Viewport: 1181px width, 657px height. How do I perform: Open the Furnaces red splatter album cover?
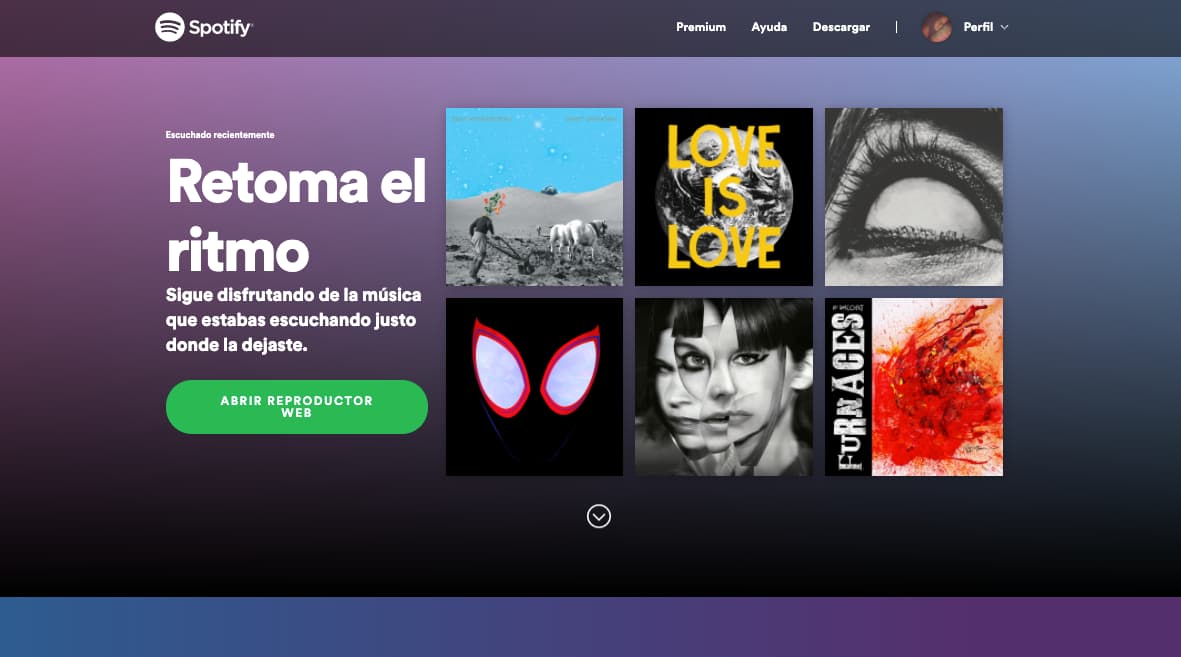(x=914, y=387)
